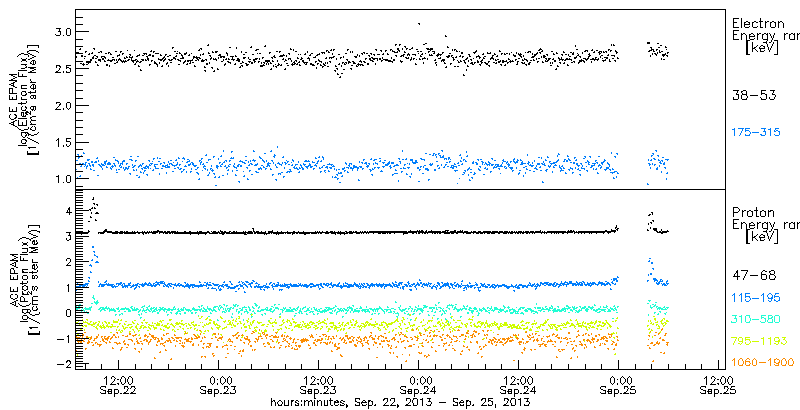Screen dimensions: 800x410
Task: Click the 310-580 cyan proton legend label
Action: (x=757, y=319)
